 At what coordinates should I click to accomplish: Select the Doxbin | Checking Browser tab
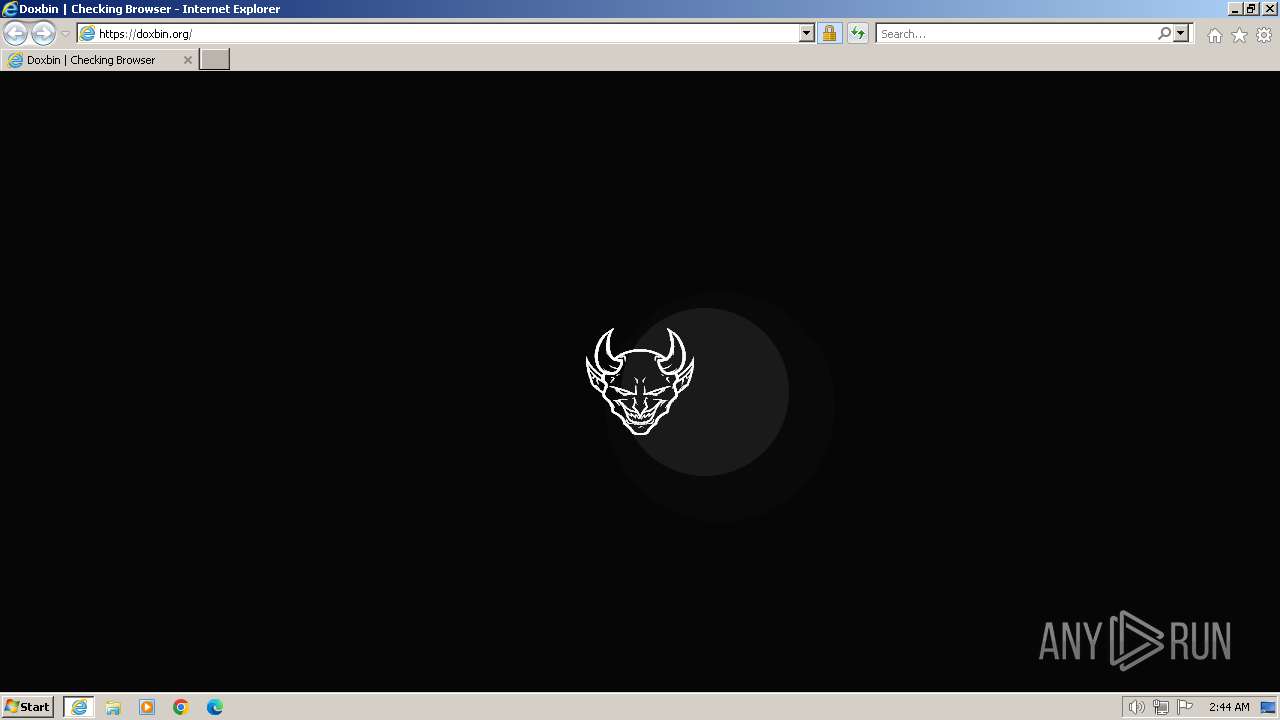tap(99, 60)
